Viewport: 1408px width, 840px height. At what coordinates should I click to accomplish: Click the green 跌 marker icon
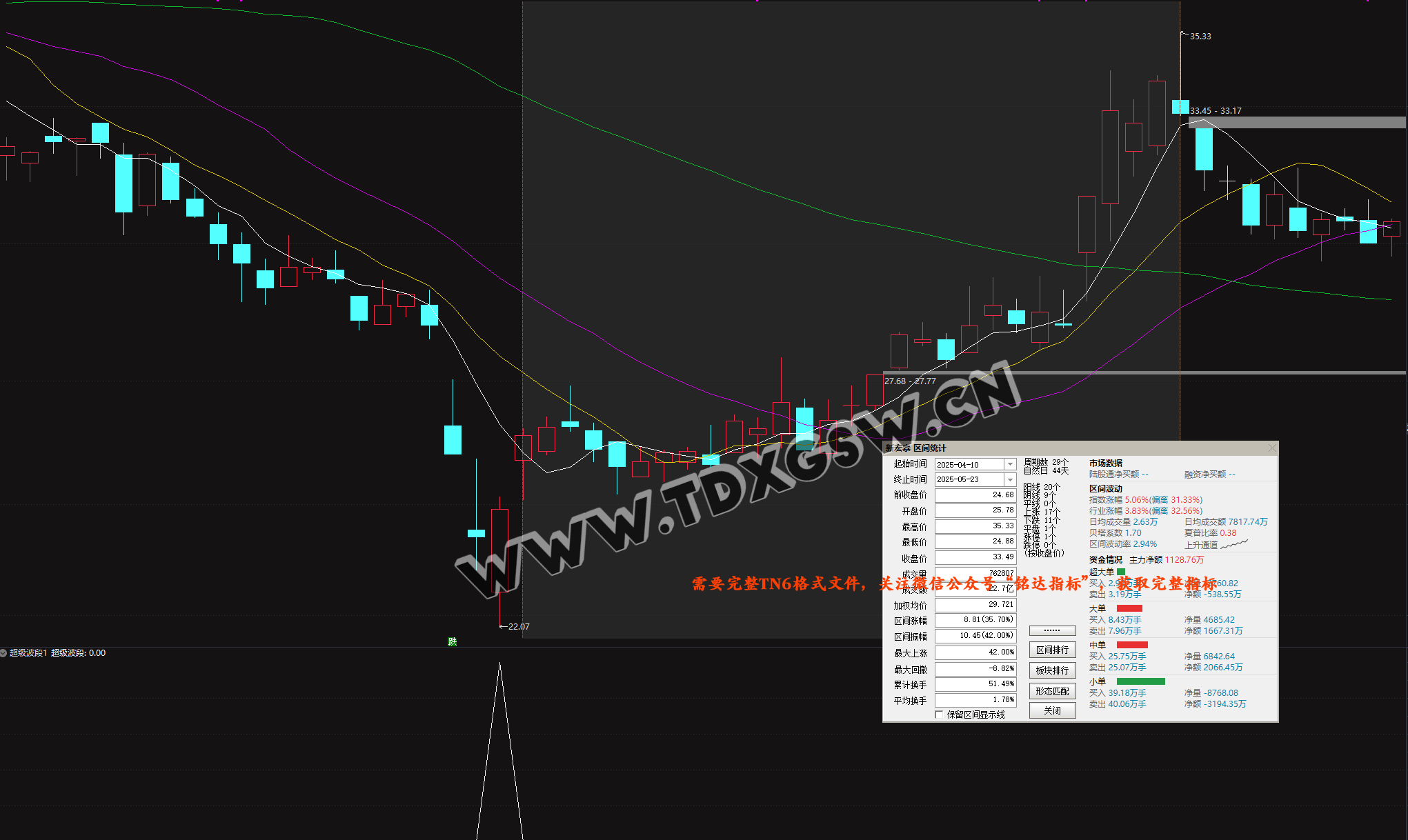pyautogui.click(x=453, y=641)
